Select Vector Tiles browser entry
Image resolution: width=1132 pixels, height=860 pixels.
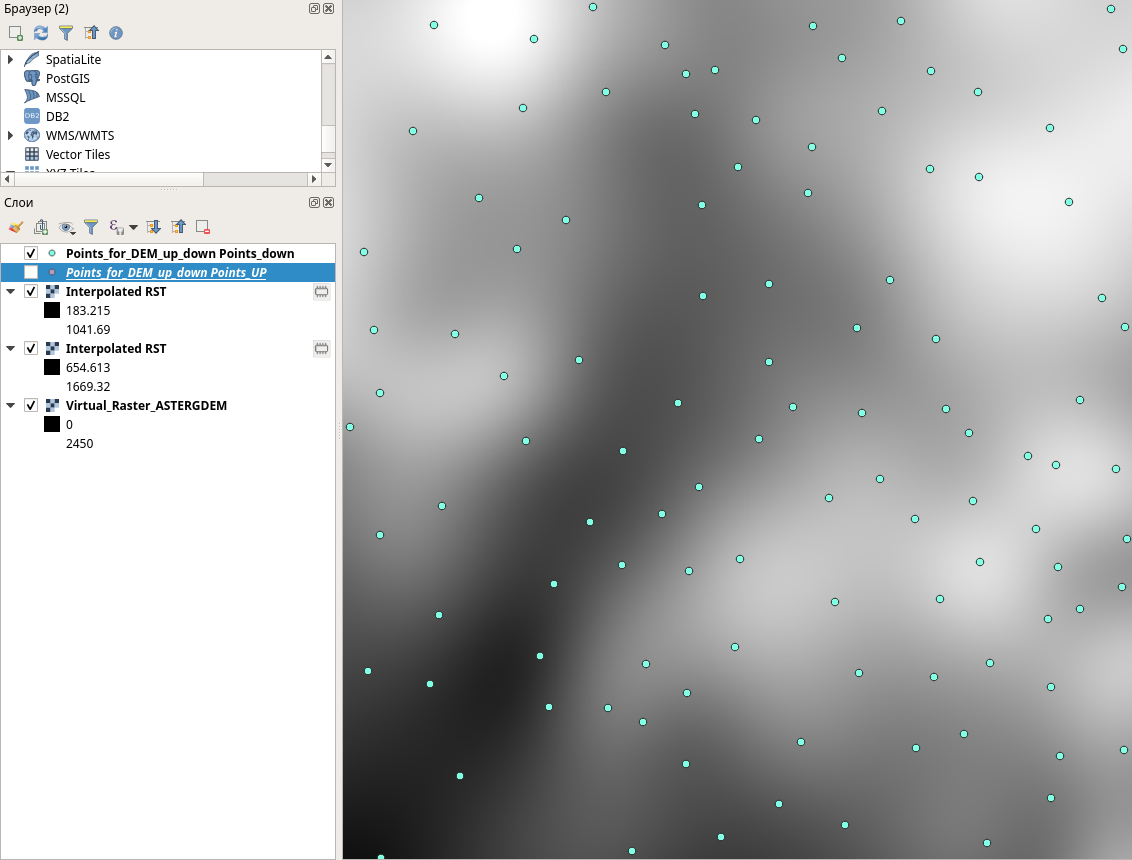point(77,155)
